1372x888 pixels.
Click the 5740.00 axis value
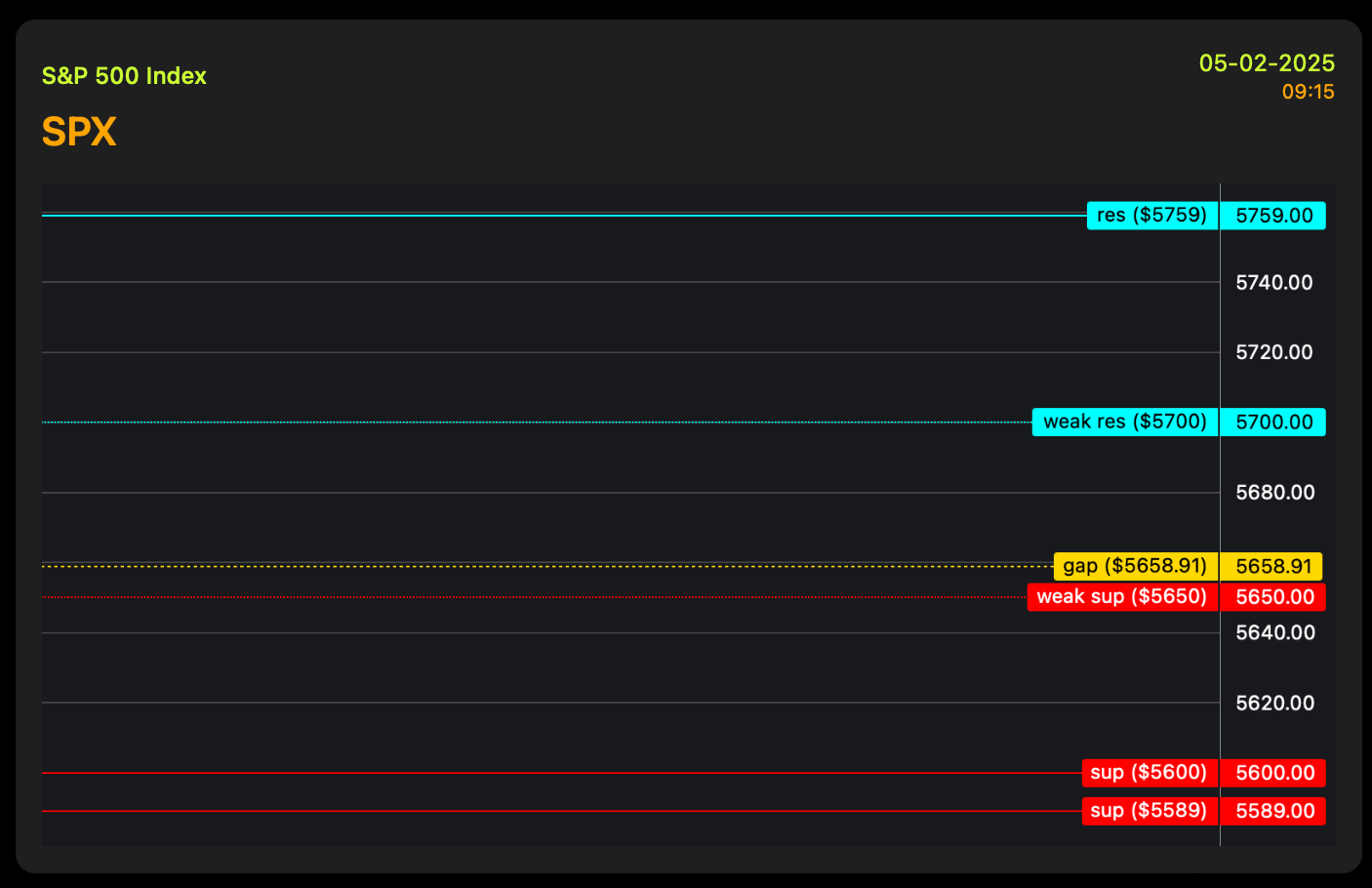pyautogui.click(x=1274, y=283)
